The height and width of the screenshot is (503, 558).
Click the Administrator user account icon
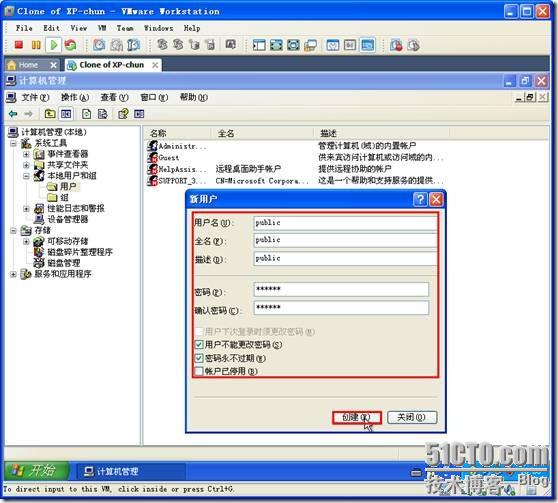(x=153, y=146)
